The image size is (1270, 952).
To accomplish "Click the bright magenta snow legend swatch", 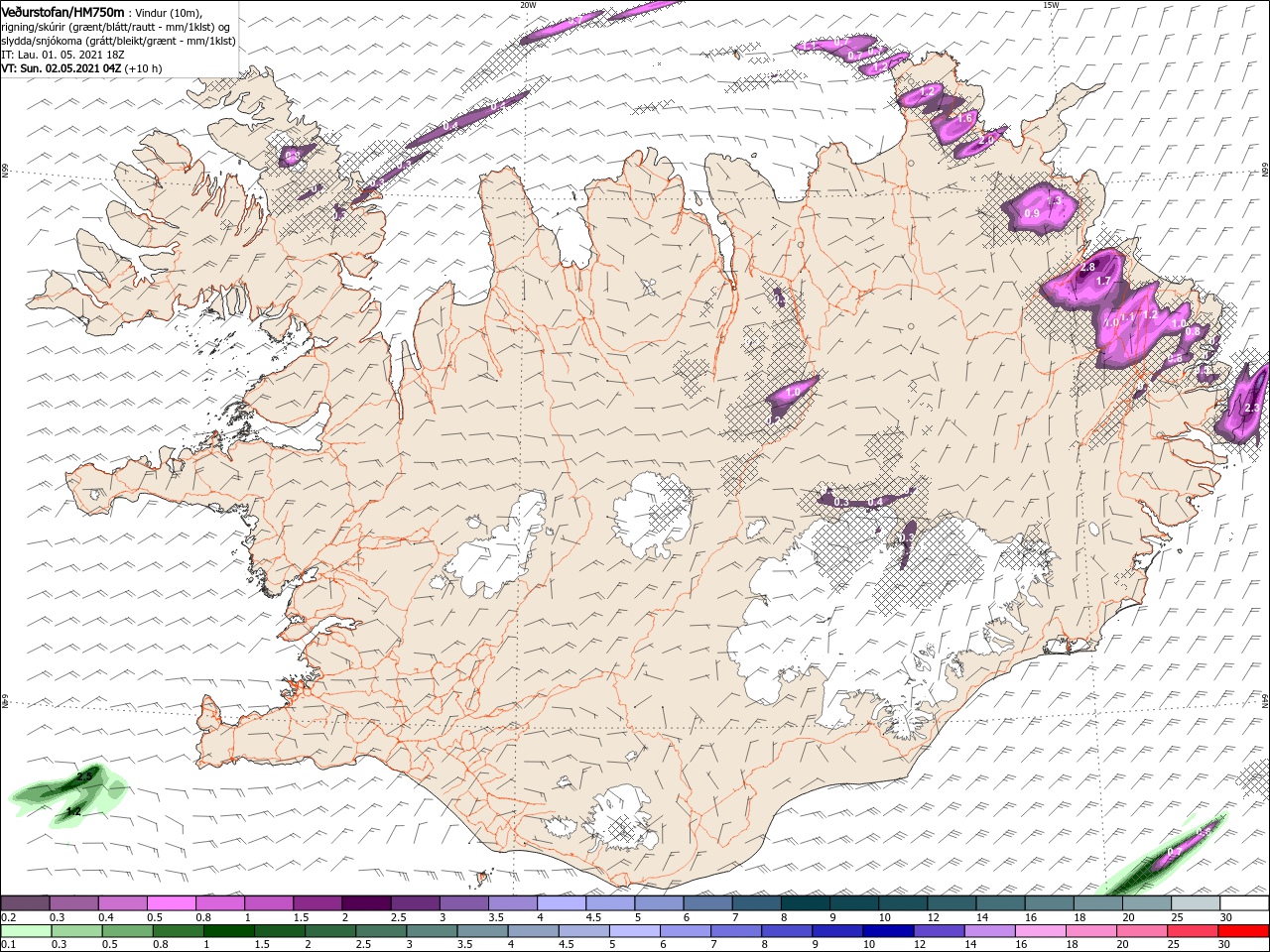I will tap(171, 903).
